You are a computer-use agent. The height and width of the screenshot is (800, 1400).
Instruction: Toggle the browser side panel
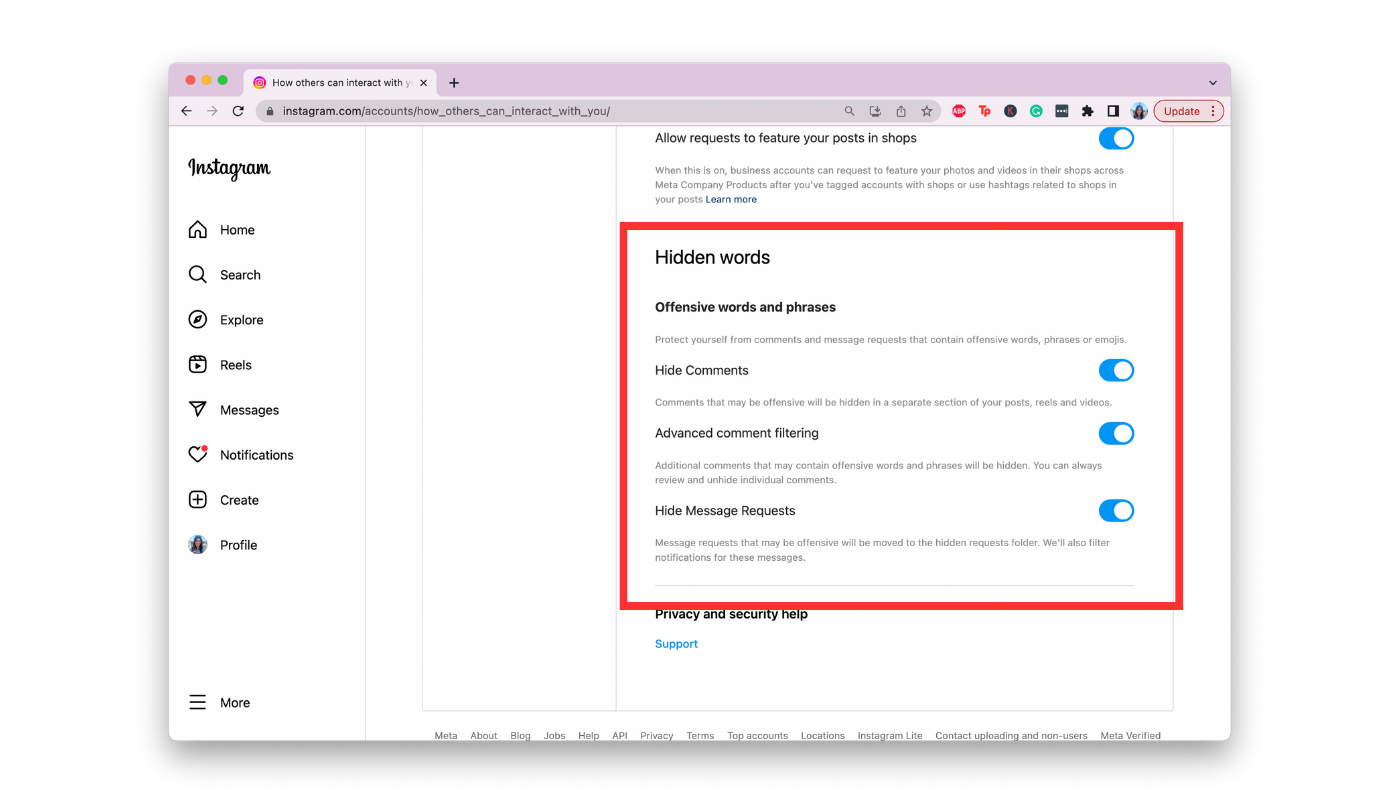1113,111
